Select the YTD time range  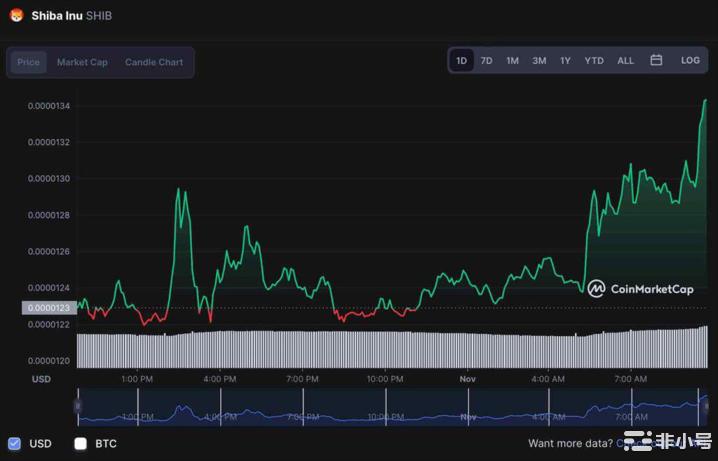tap(594, 60)
